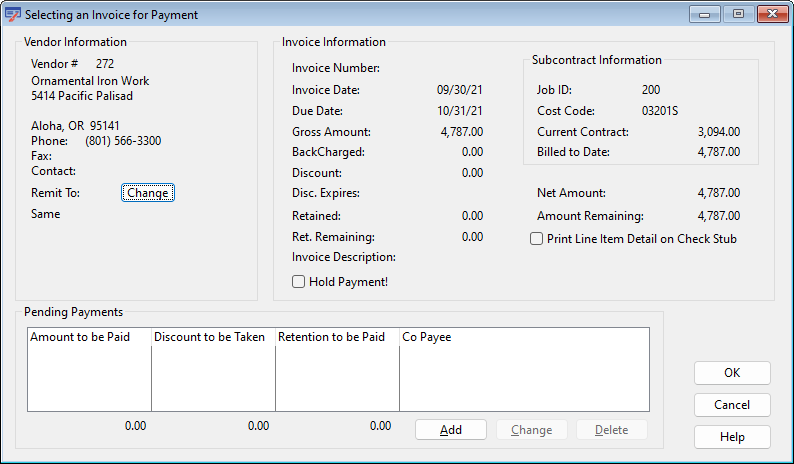This screenshot has width=794, height=464.
Task: Click the vendor phone number (801) 566-3300
Action: click(121, 141)
